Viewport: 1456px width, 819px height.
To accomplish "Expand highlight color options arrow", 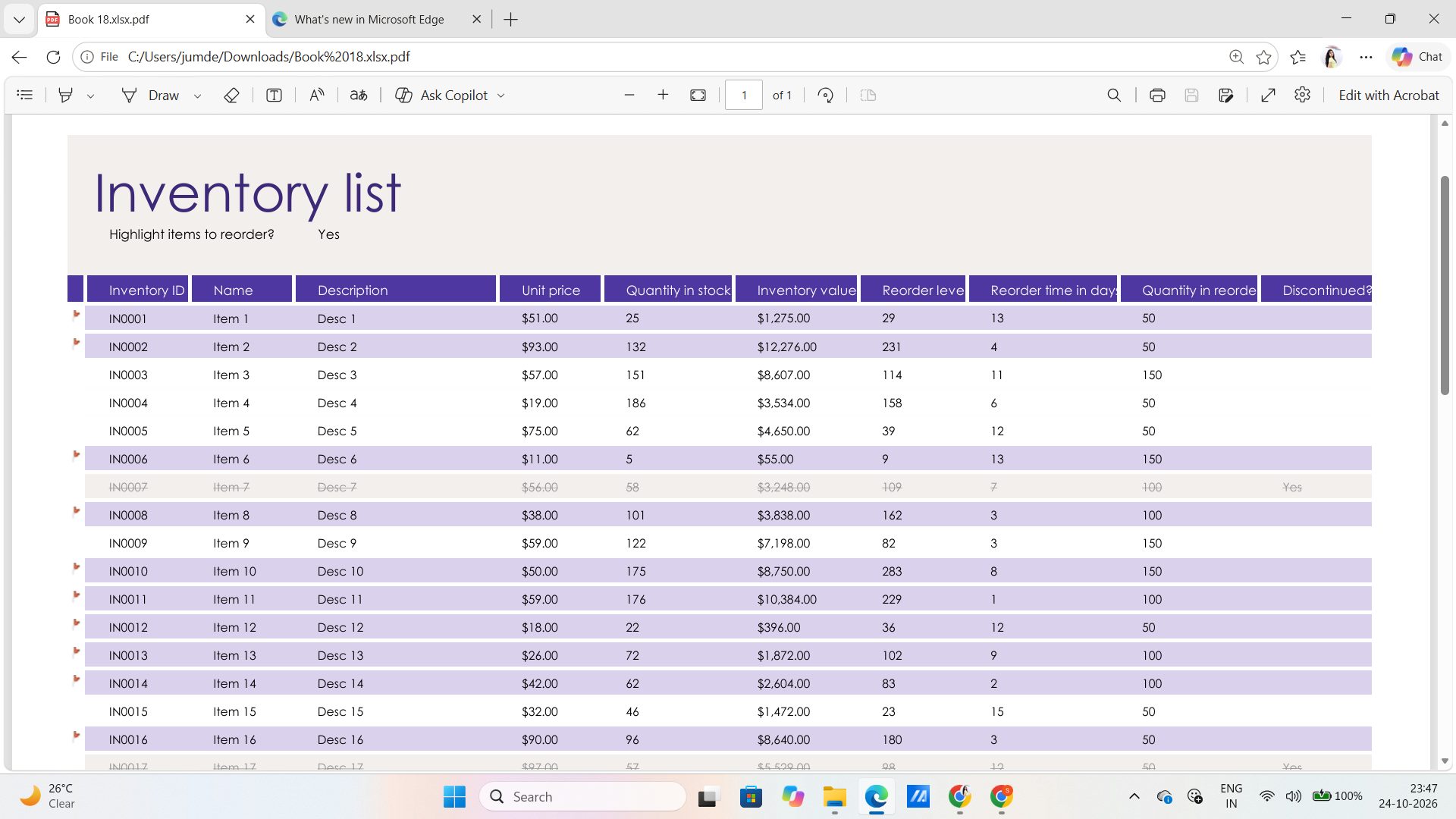I will pyautogui.click(x=90, y=96).
